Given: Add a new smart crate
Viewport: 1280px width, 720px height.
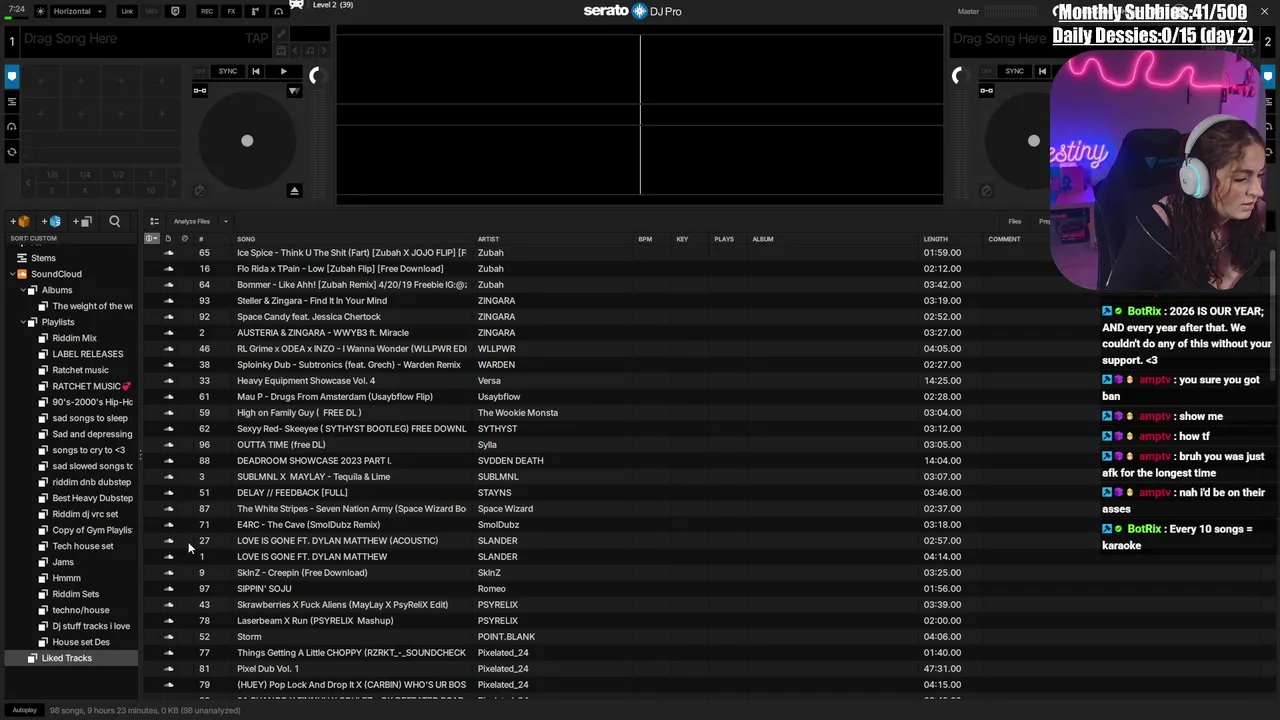Looking at the screenshot, I should point(51,221).
